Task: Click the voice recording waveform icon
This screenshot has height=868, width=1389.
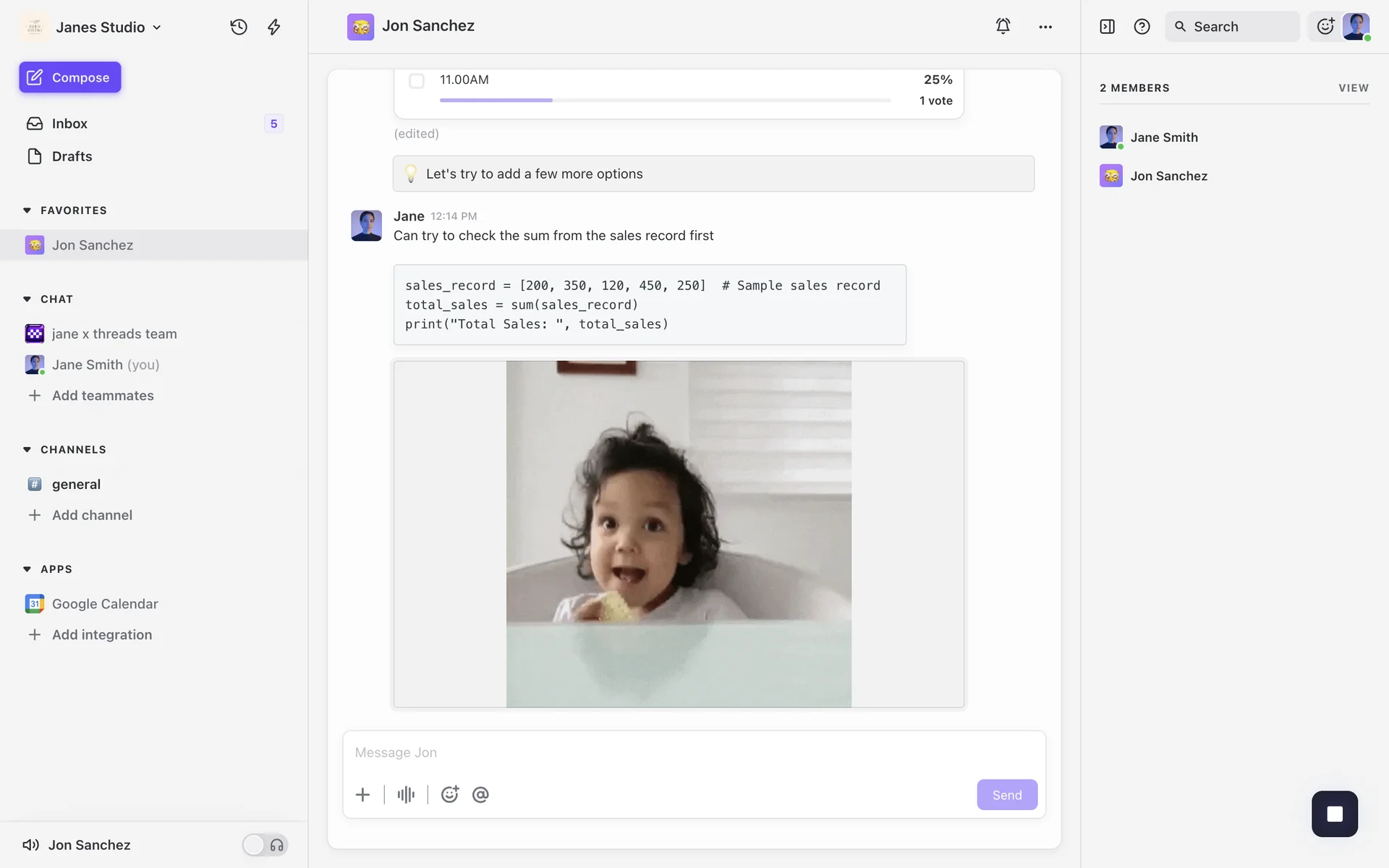Action: [x=406, y=794]
